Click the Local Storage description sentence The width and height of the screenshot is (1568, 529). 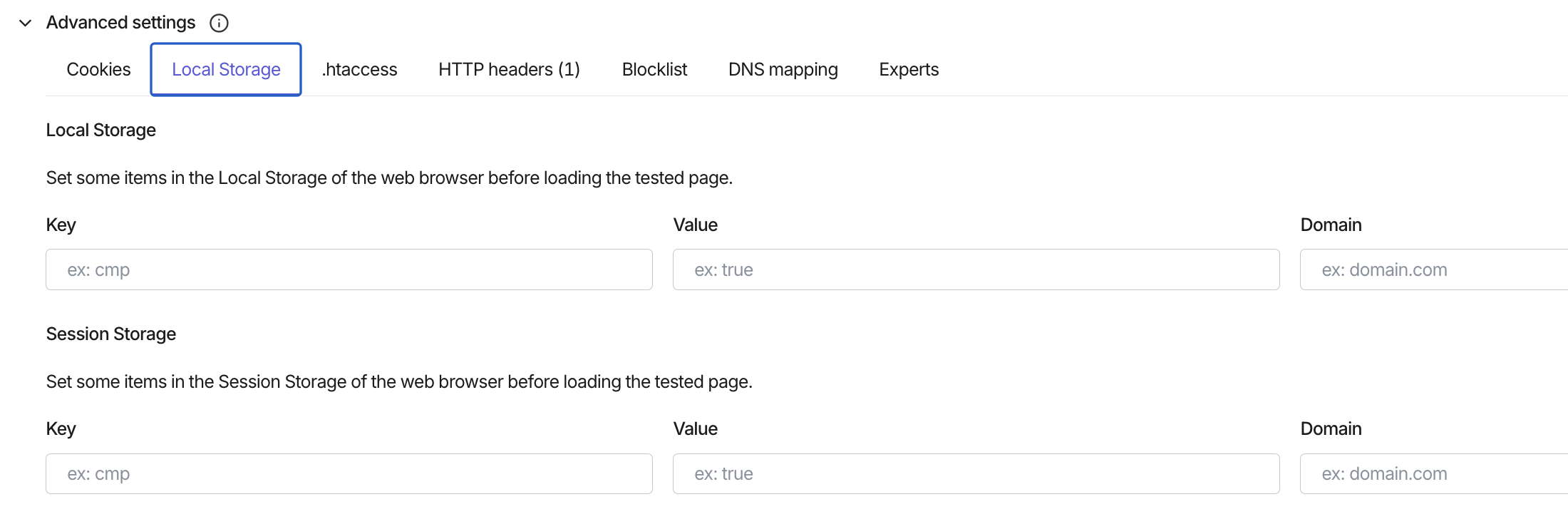(x=389, y=178)
